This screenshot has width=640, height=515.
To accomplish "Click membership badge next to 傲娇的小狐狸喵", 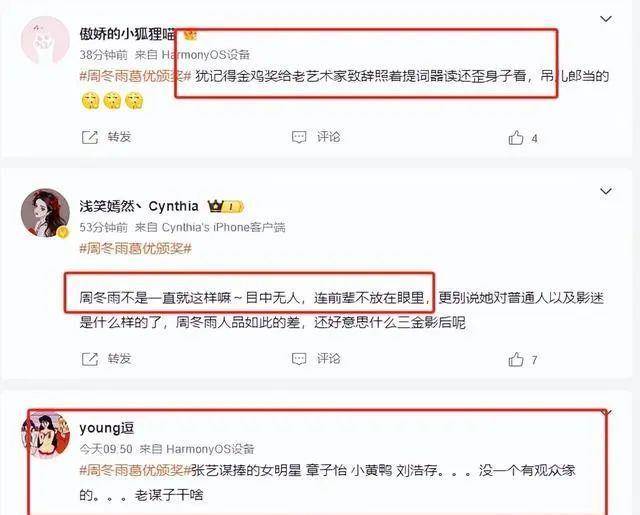I will [x=190, y=35].
